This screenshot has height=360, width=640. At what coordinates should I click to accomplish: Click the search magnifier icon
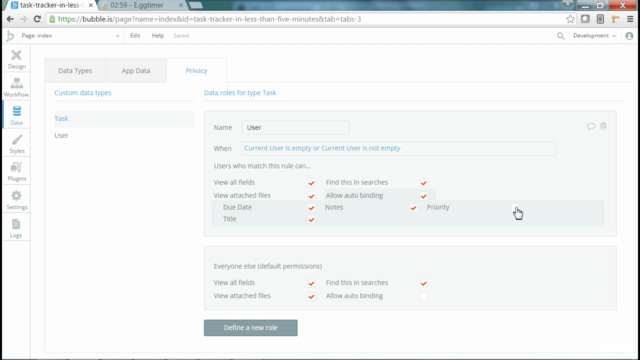coord(561,36)
